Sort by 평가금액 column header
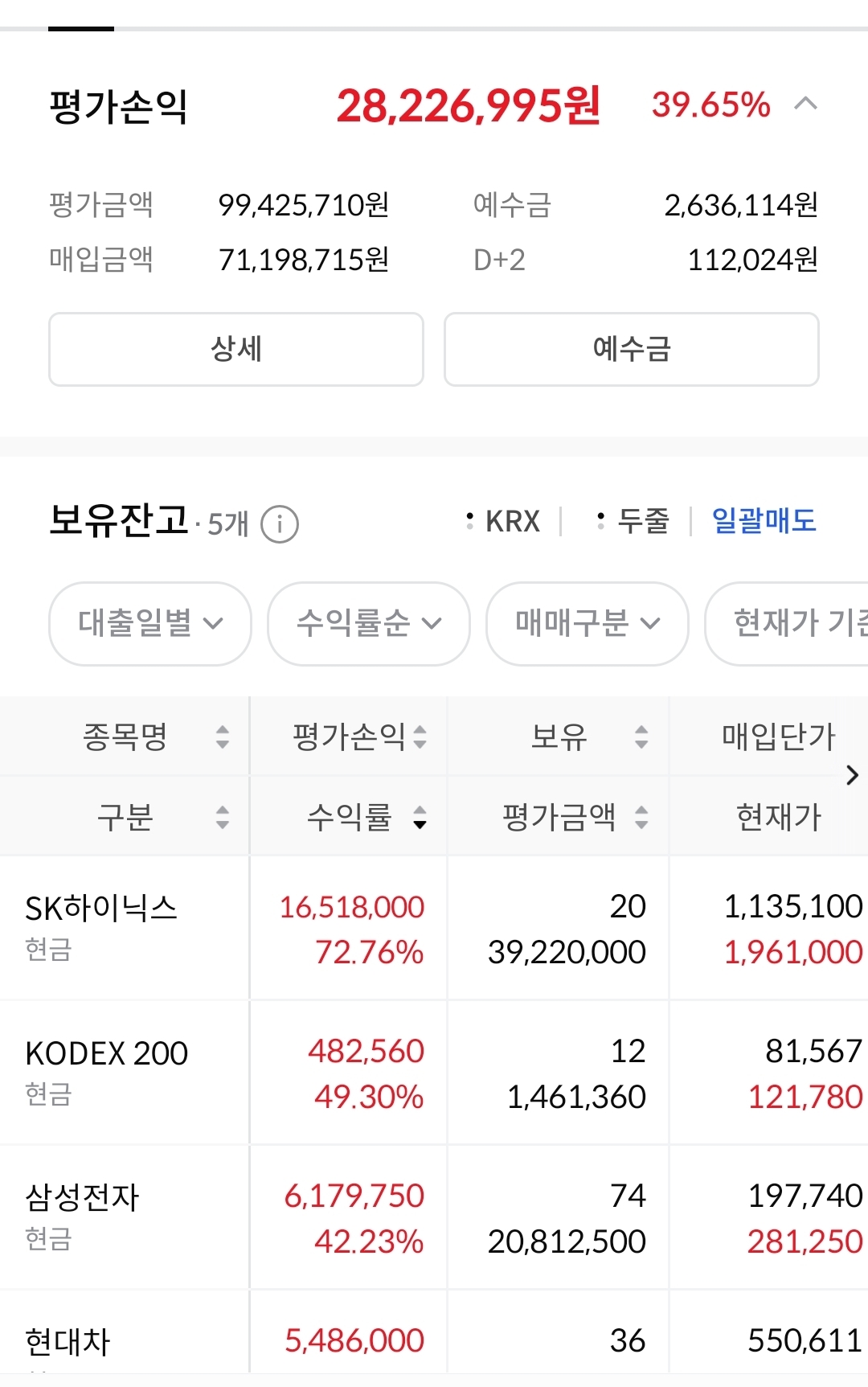Screen dimensions: 868x1387 pos(559,816)
